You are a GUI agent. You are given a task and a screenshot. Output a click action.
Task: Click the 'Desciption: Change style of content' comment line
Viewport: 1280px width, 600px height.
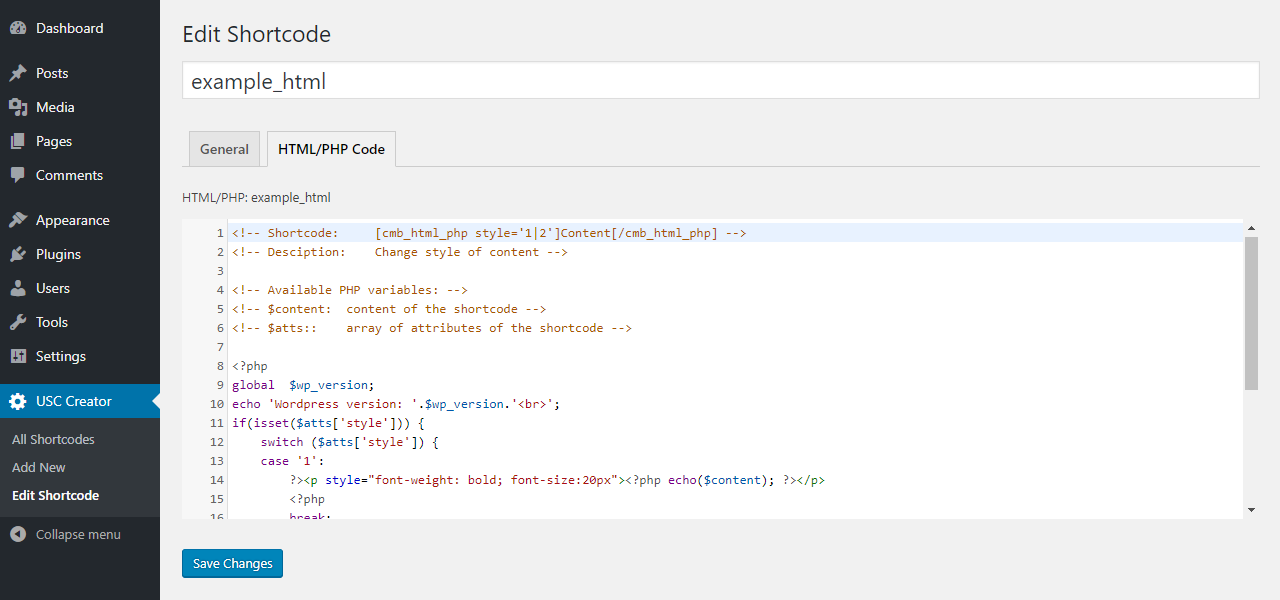click(x=400, y=252)
